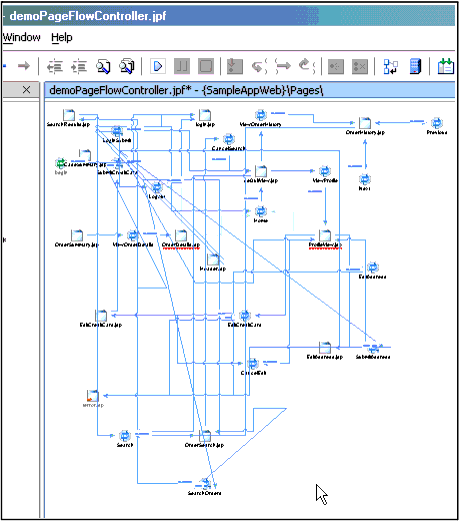Click the Start (play) debug button
460x521 pixels.
click(158, 66)
